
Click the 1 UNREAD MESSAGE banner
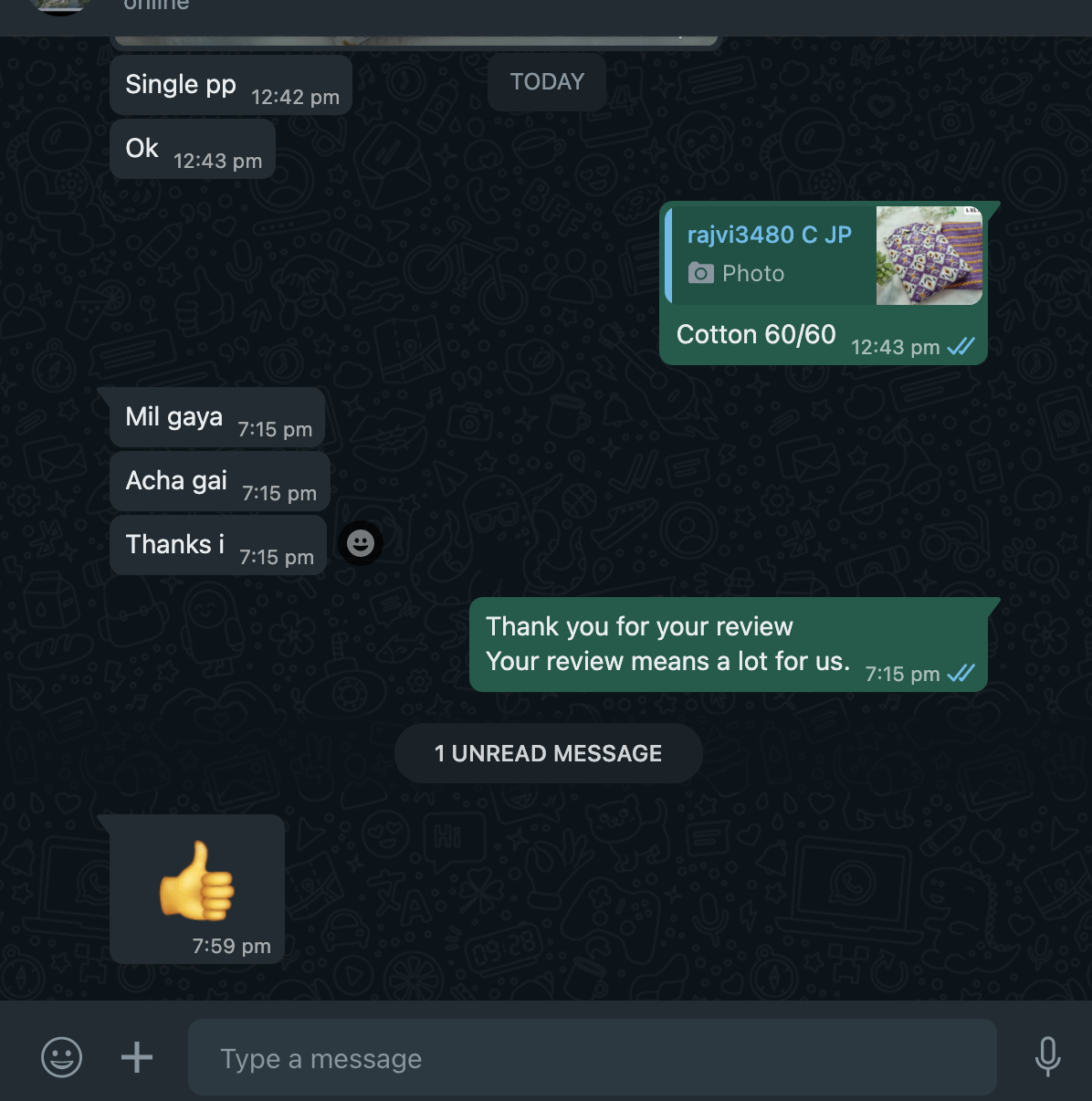pos(548,753)
